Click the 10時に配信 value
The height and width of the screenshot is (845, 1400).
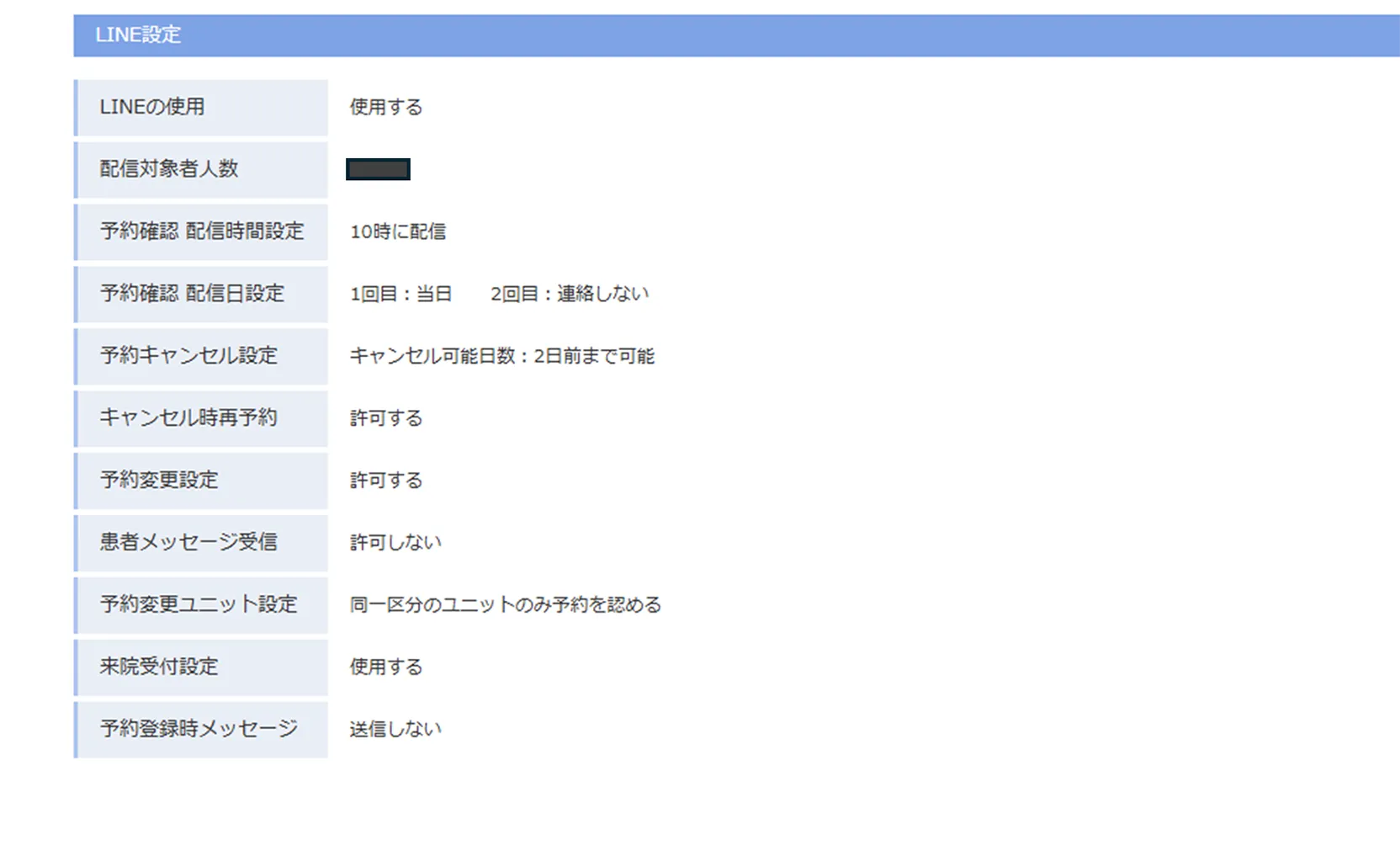[398, 231]
